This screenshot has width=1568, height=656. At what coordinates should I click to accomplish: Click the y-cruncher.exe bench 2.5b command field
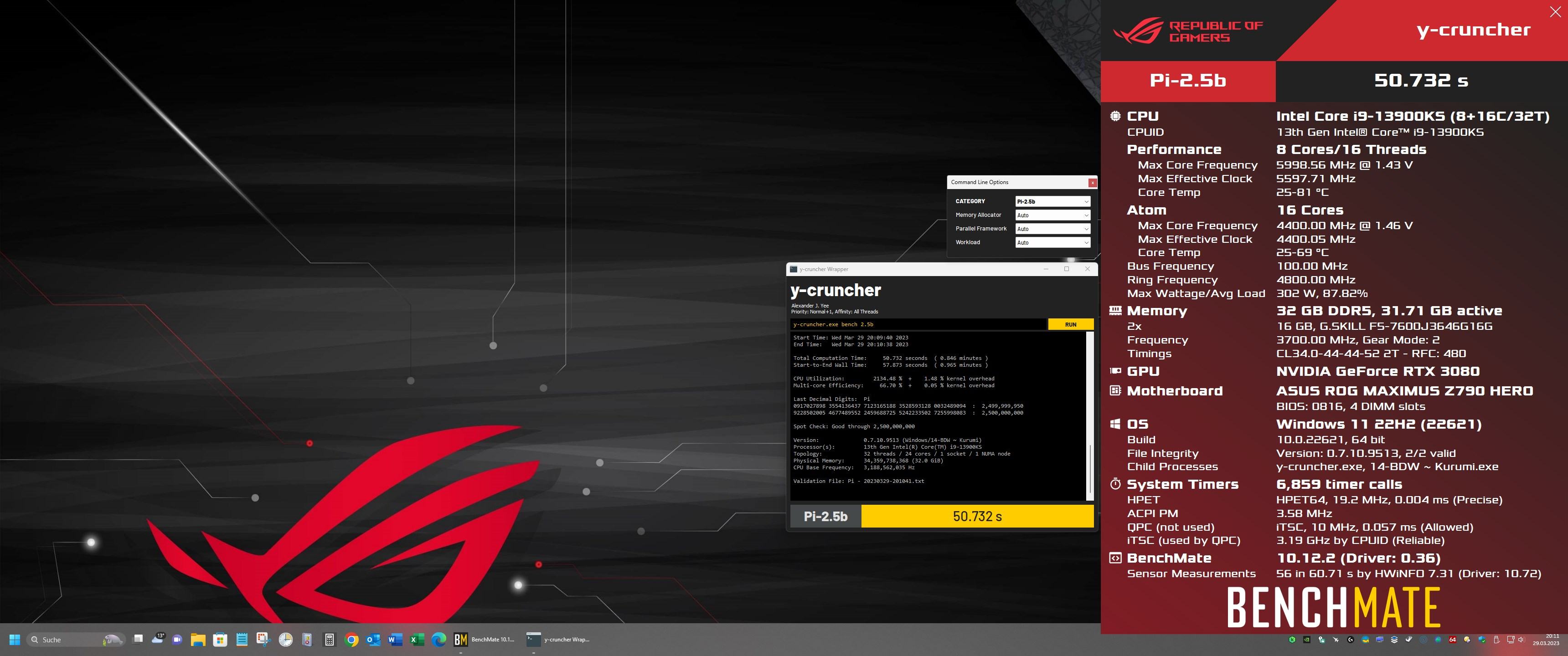[918, 324]
